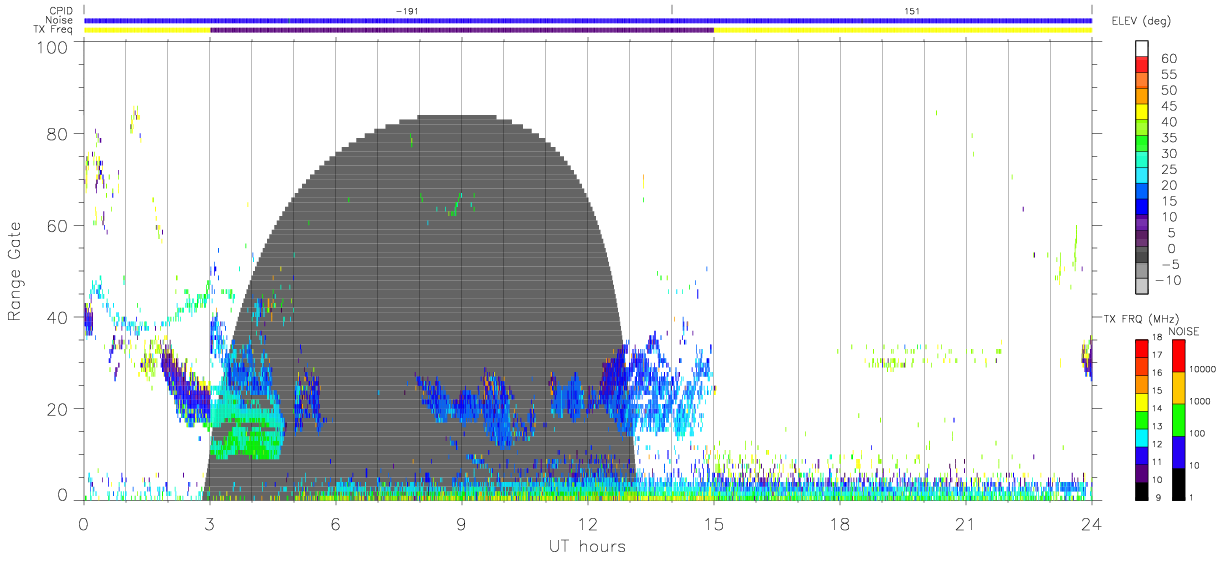
Task: Click the '10000' label on the NOISE scale
Action: (x=1201, y=370)
